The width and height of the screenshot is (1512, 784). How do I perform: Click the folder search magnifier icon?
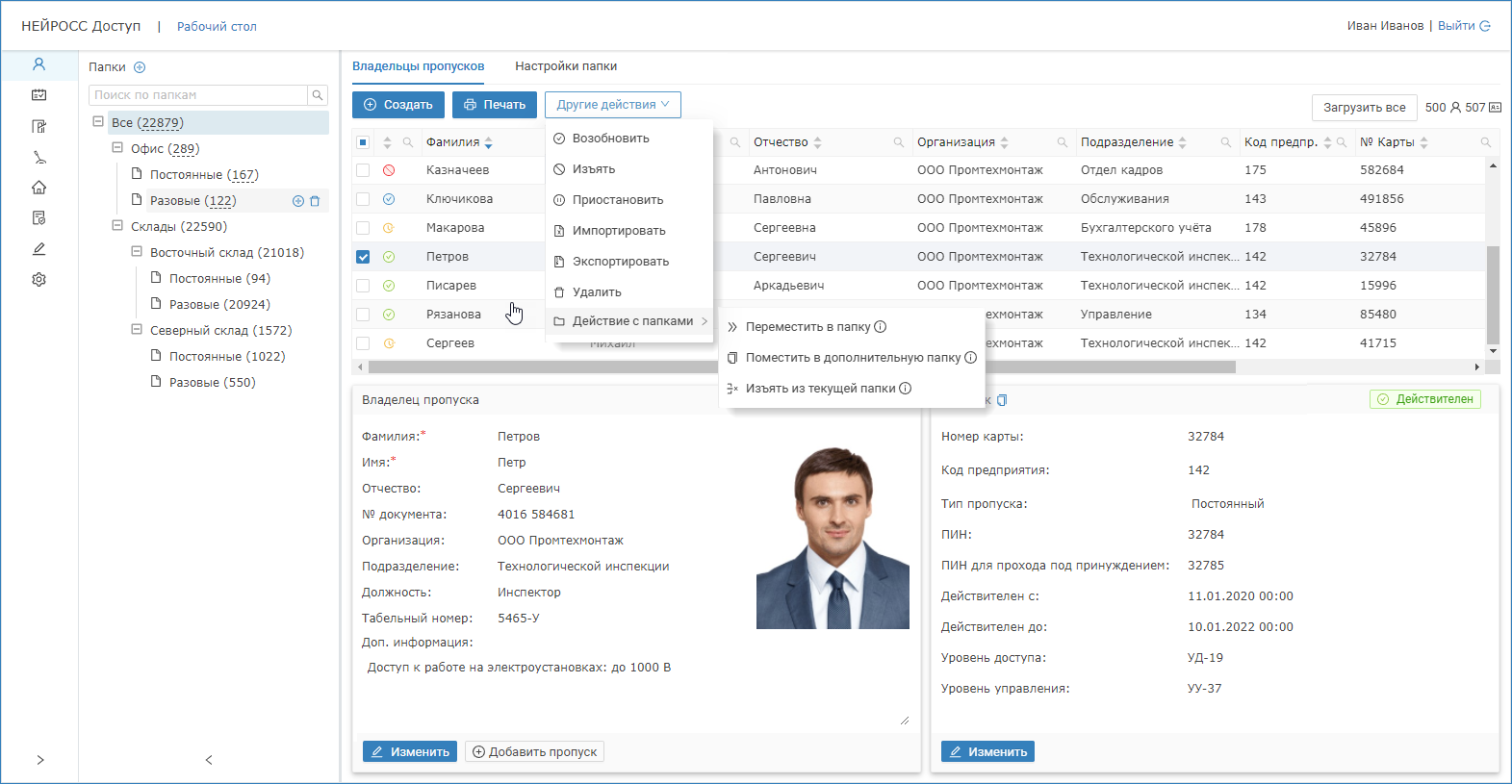coord(318,95)
